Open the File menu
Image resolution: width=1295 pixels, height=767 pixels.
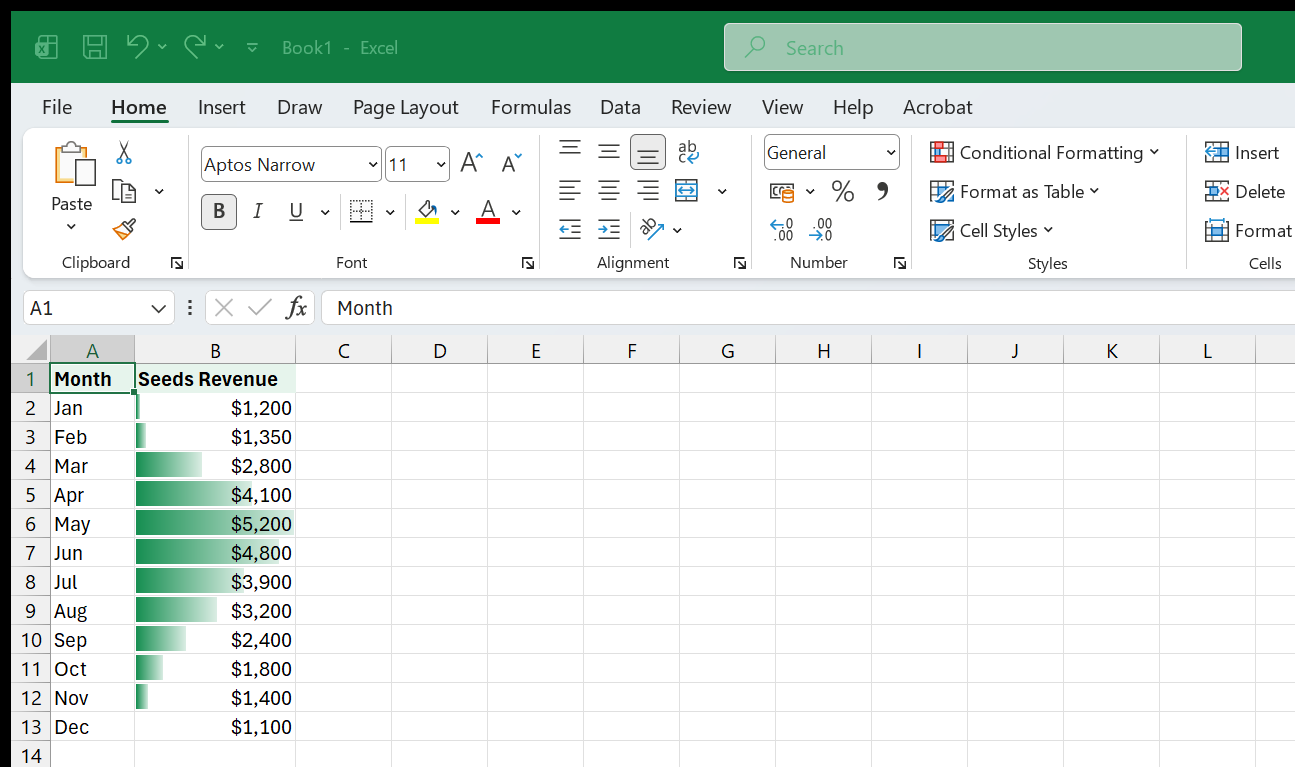57,107
